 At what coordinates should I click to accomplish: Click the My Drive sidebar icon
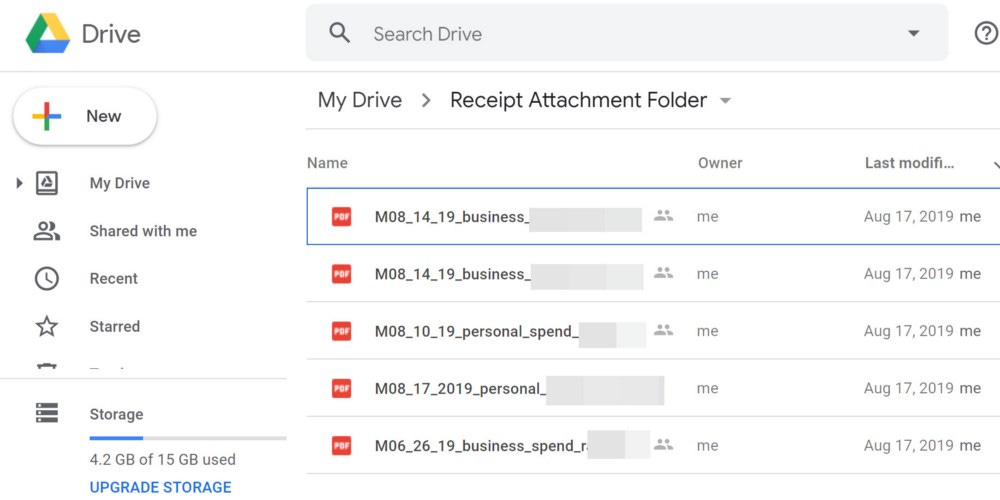tap(47, 183)
